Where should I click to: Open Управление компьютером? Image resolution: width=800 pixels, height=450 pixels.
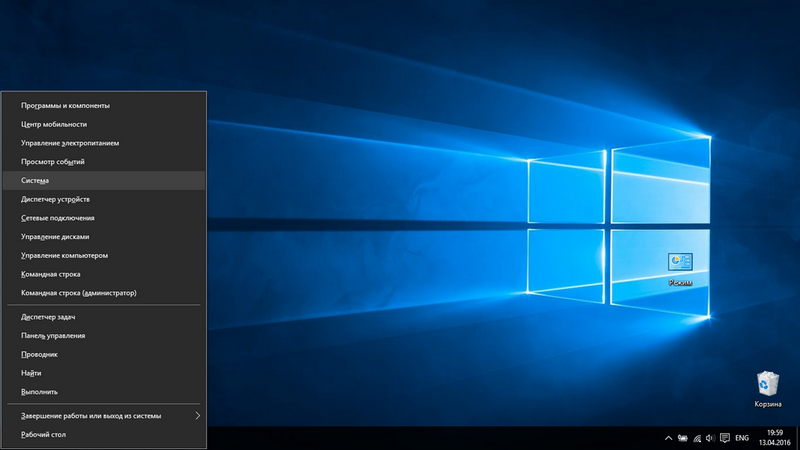(104, 255)
